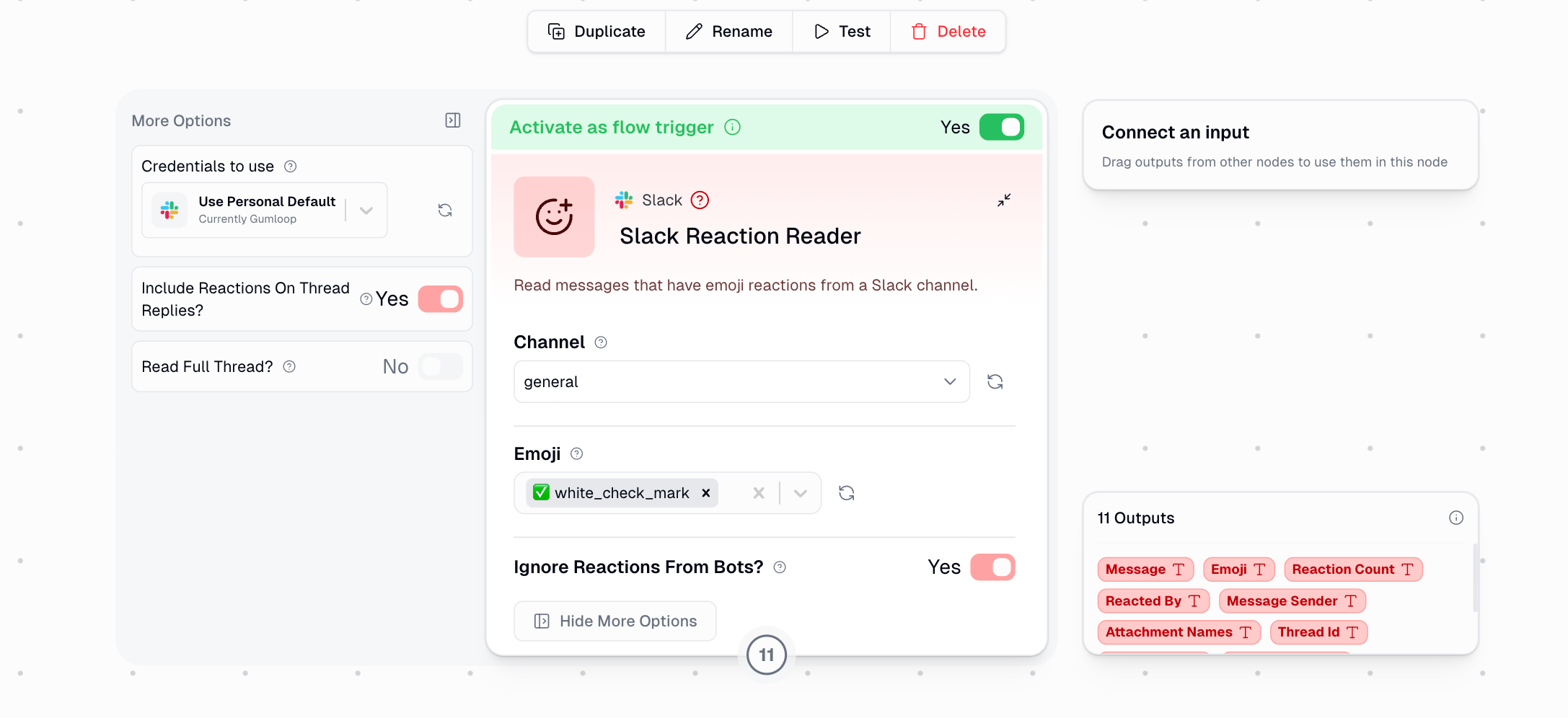Click the Connect an input card
Screen dimensions: 1568x718
[x=1280, y=146]
